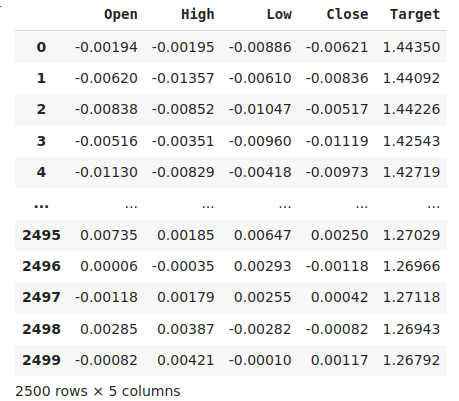The image size is (459, 401).
Task: Click Target value 1.44350
Action: 411,47
